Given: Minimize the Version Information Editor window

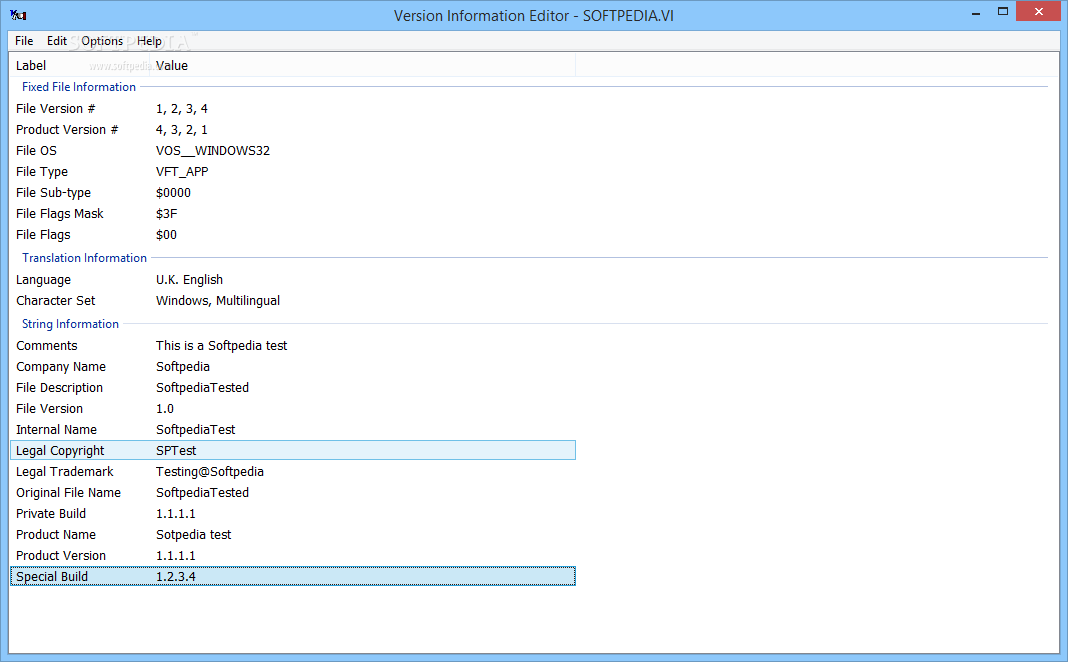Looking at the screenshot, I should [x=976, y=12].
